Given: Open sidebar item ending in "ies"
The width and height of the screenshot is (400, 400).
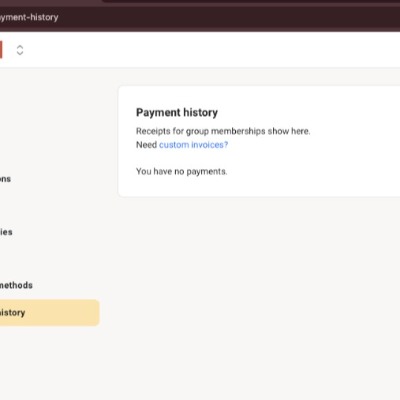Looking at the screenshot, I should (x=6, y=232).
